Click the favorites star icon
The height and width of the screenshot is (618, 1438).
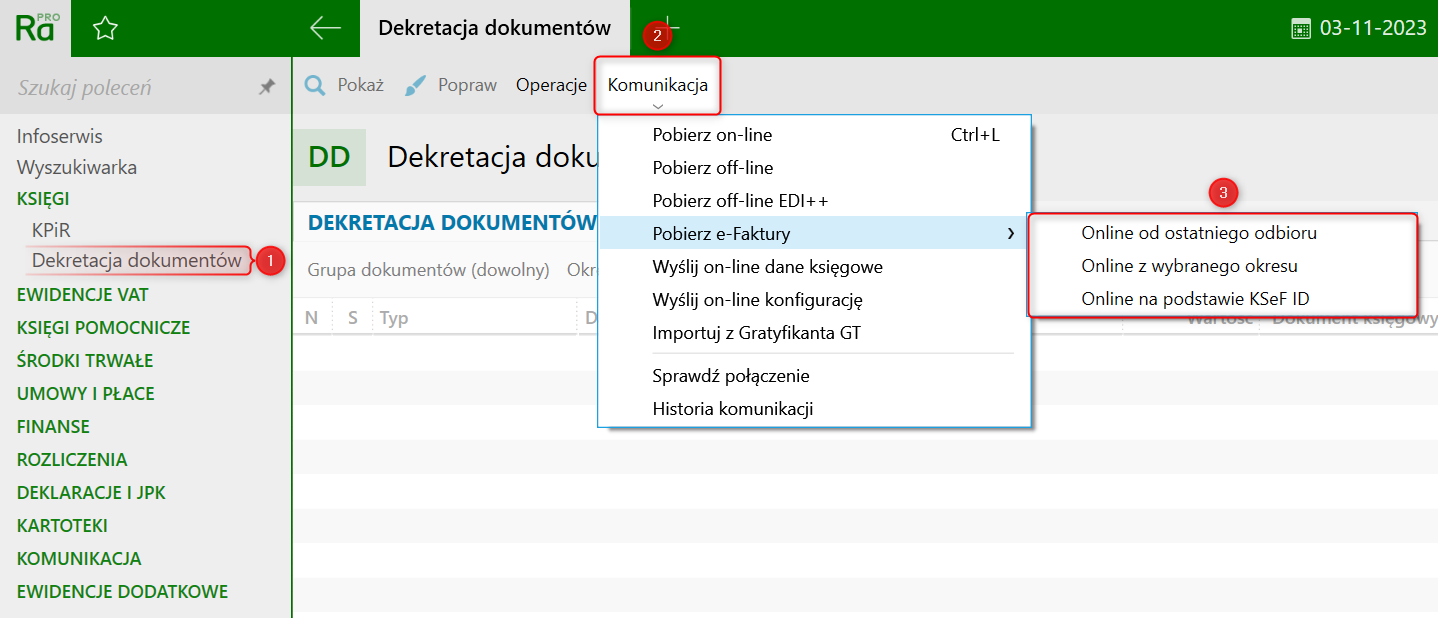tap(105, 29)
